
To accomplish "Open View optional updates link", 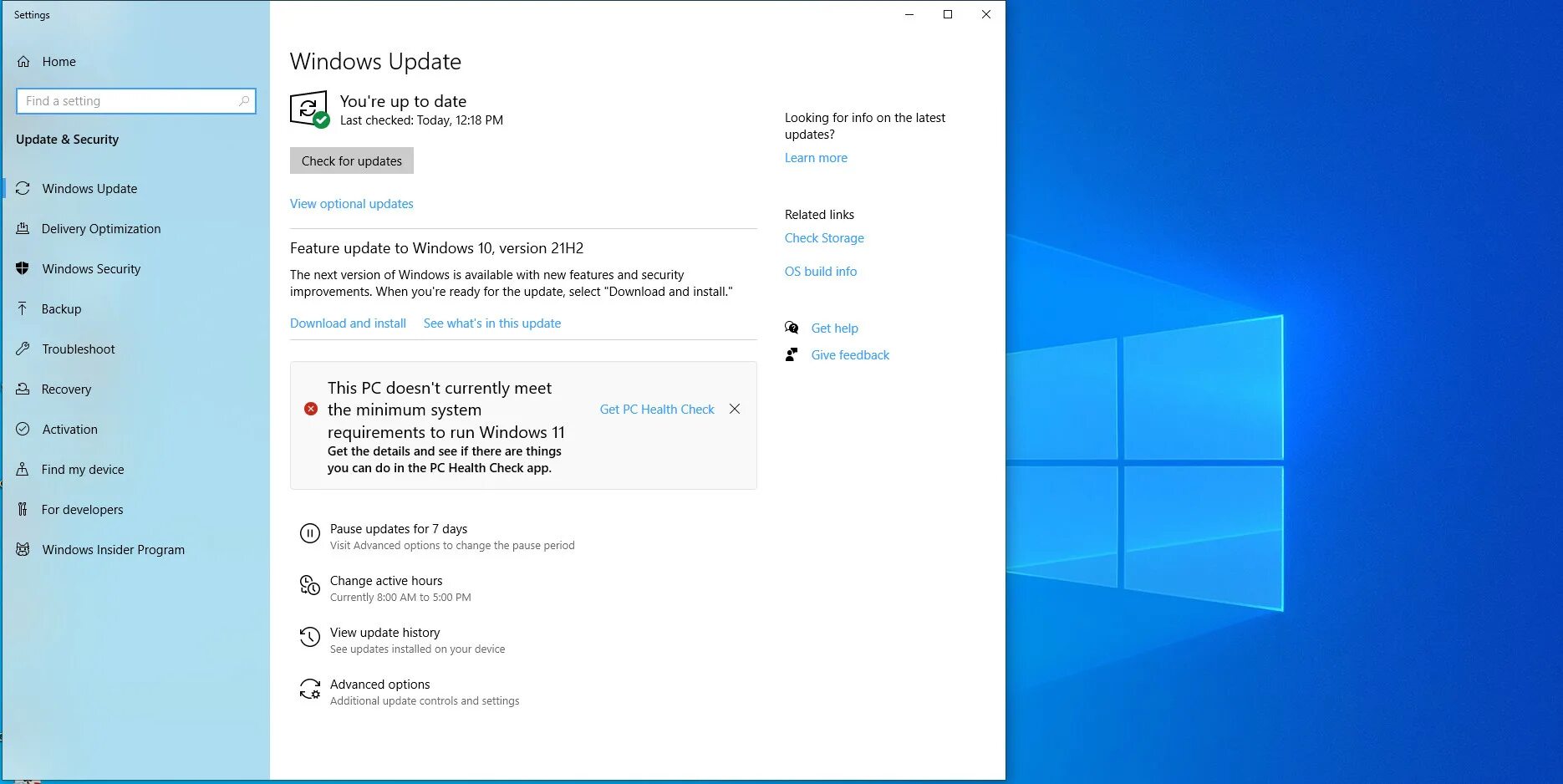I will click(x=352, y=204).
